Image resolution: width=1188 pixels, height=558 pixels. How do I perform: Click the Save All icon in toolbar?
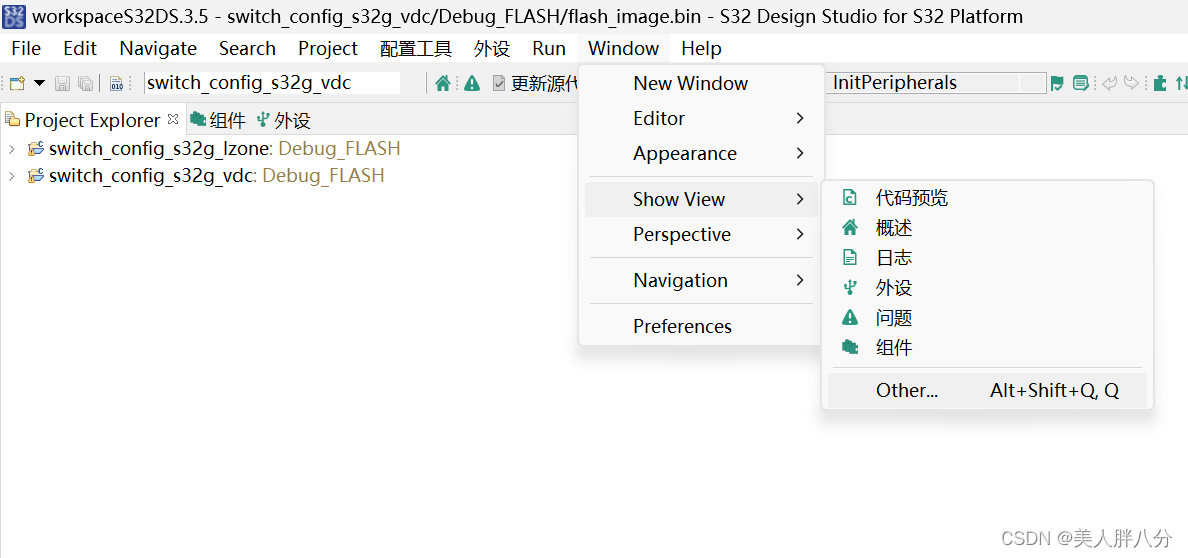[x=85, y=83]
